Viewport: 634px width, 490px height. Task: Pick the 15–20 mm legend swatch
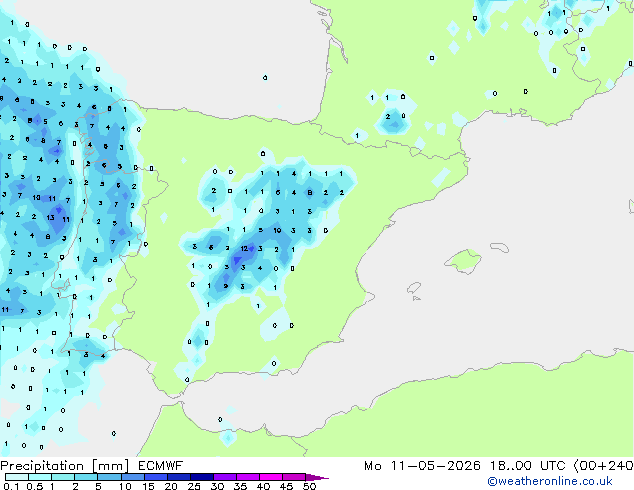pos(155,477)
